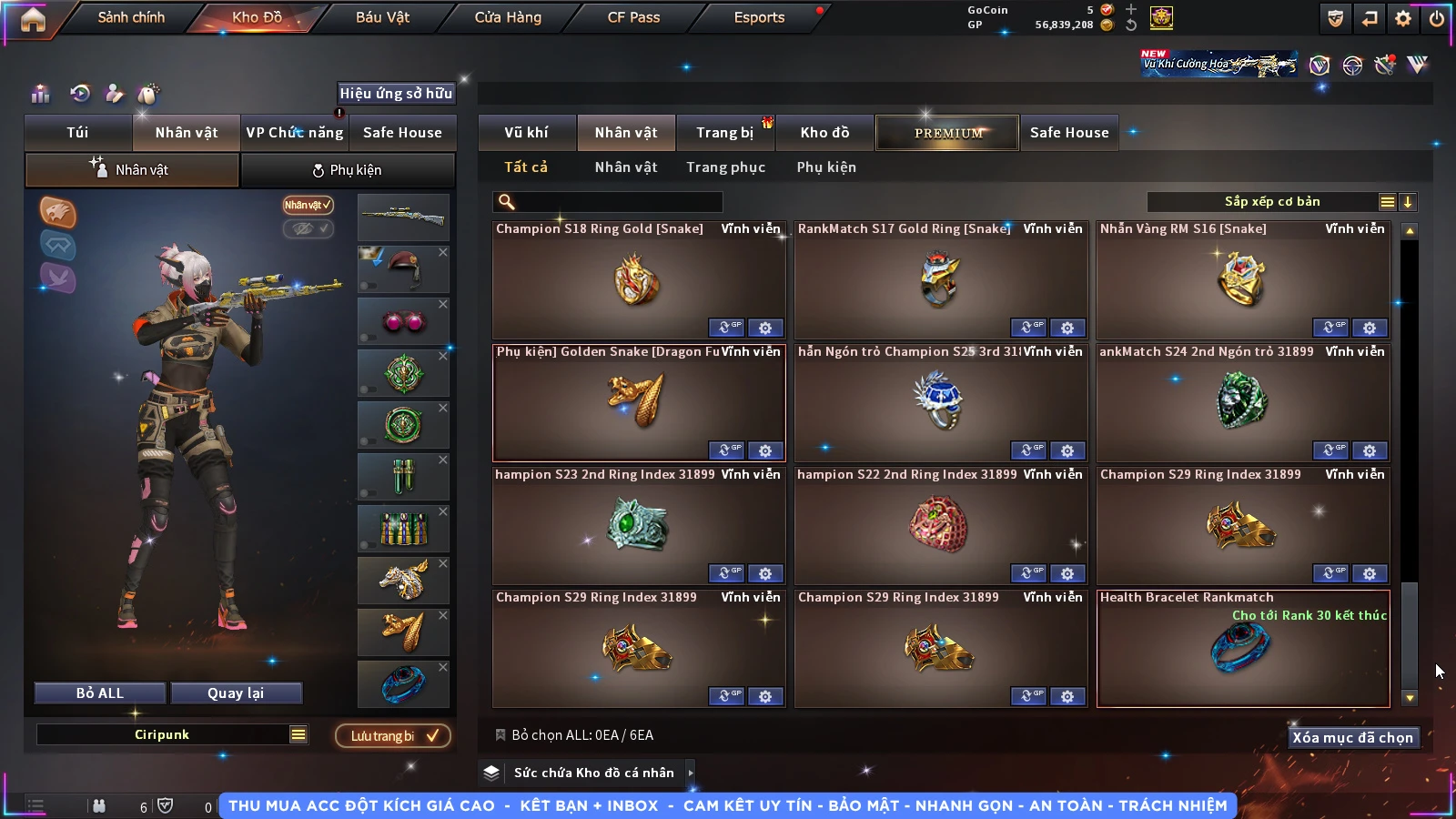Toggle Bỏ chọn ALL flag checkbox

(x=500, y=734)
